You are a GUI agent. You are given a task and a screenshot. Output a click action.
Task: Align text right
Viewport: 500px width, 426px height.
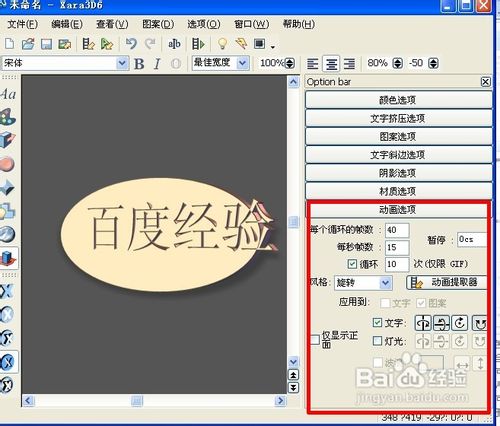(x=350, y=63)
